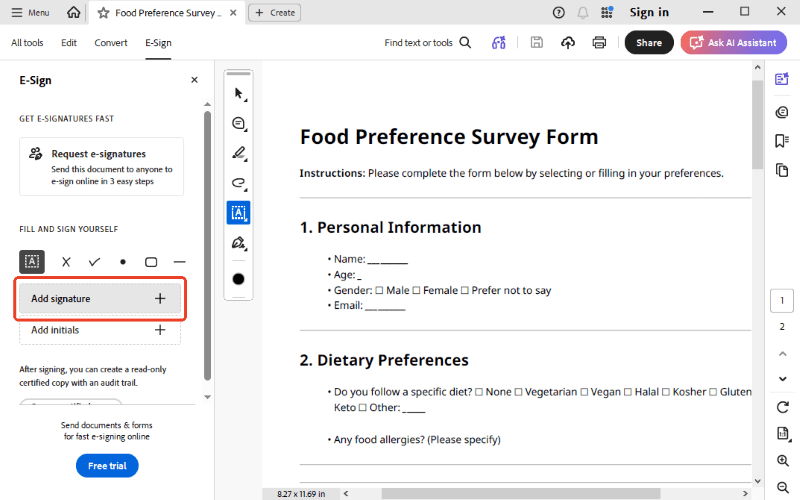Click Add signature
This screenshot has height=500, width=800.
[100, 298]
